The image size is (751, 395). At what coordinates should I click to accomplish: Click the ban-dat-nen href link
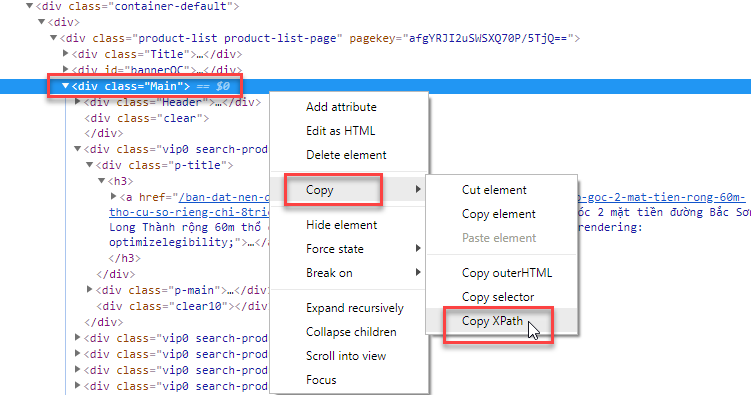[x=224, y=197]
